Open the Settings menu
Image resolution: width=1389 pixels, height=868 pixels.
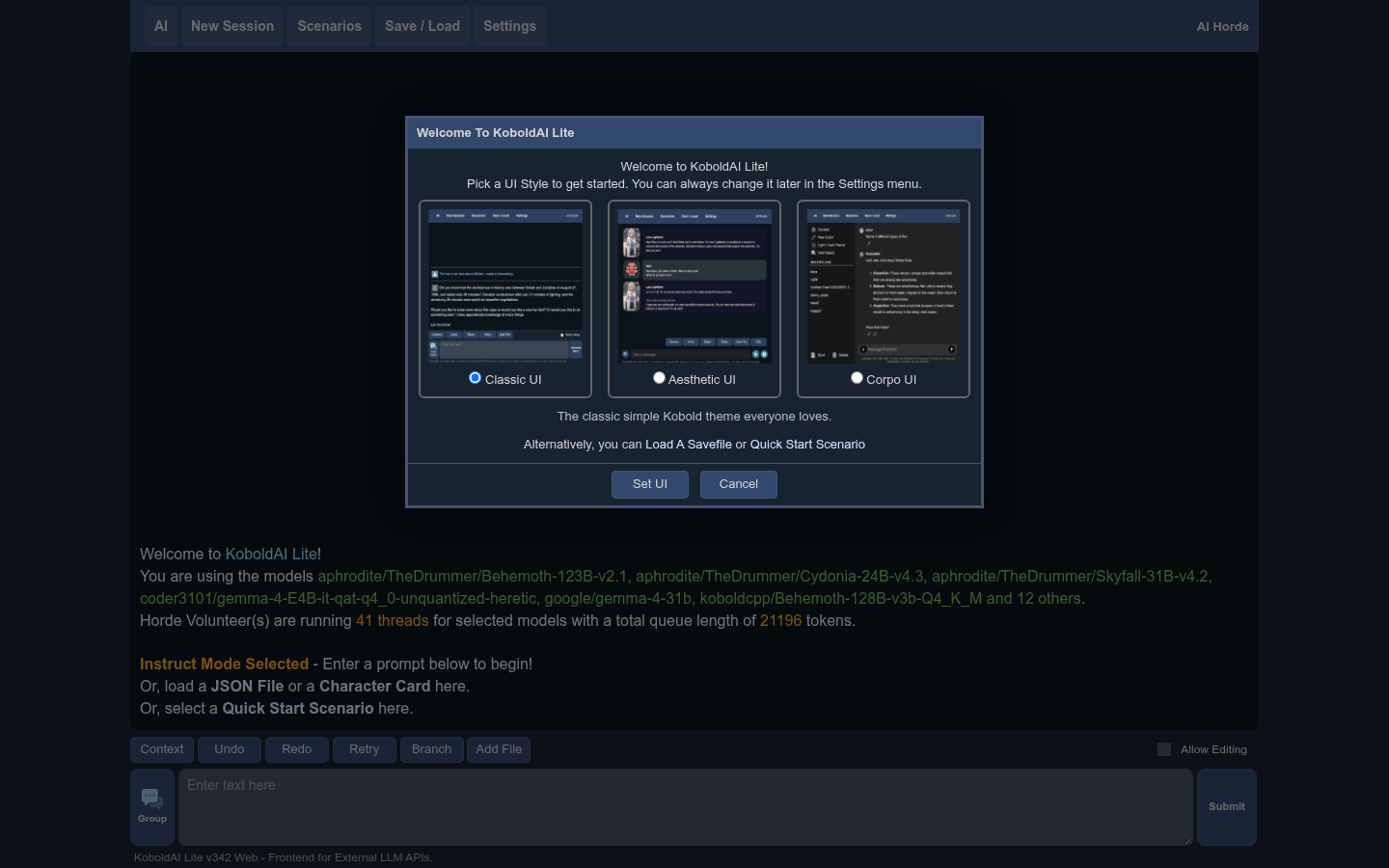click(509, 26)
